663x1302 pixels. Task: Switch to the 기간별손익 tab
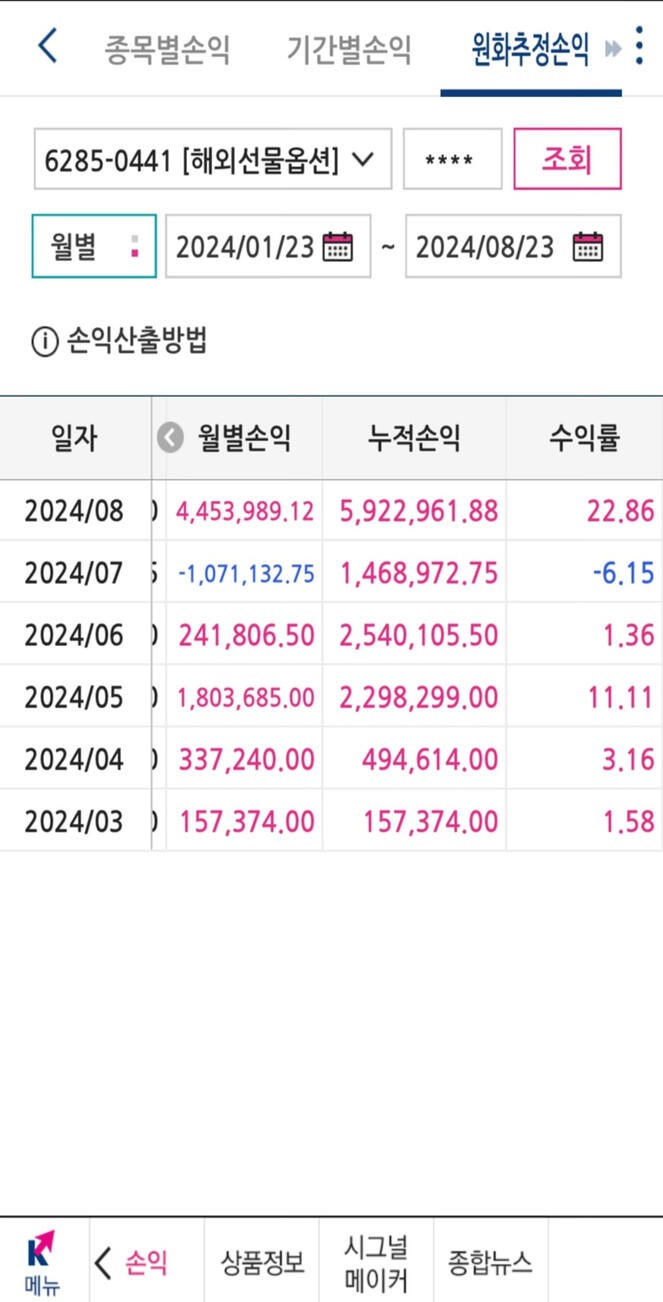point(348,49)
